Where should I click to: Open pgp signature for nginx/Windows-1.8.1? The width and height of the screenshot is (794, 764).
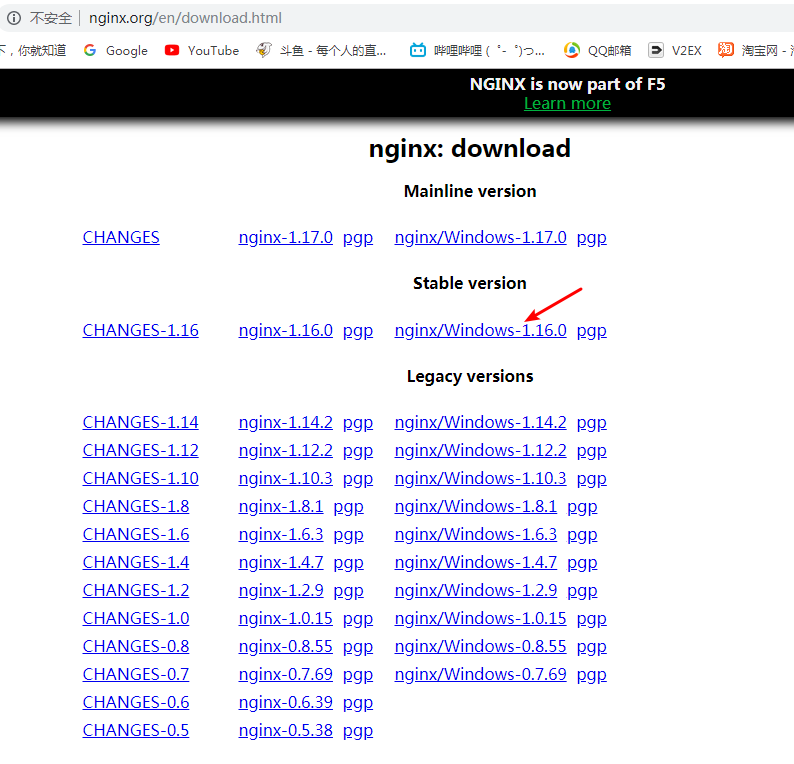pyautogui.click(x=582, y=507)
